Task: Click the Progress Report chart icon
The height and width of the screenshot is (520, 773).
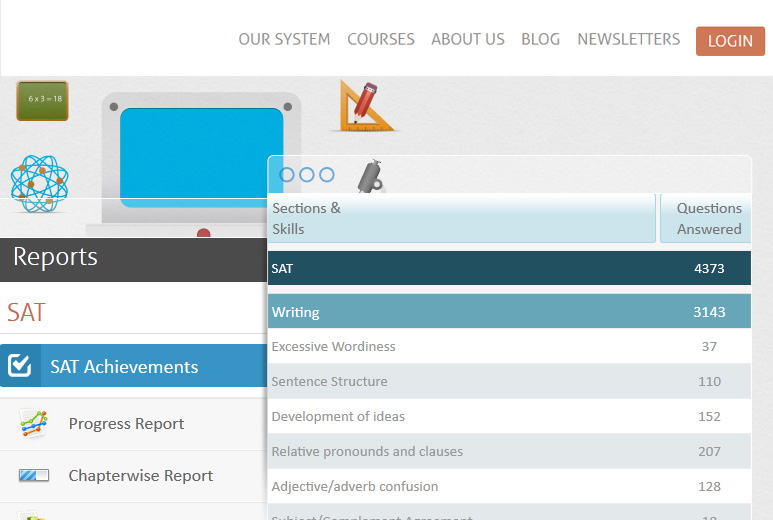Action: (x=34, y=423)
